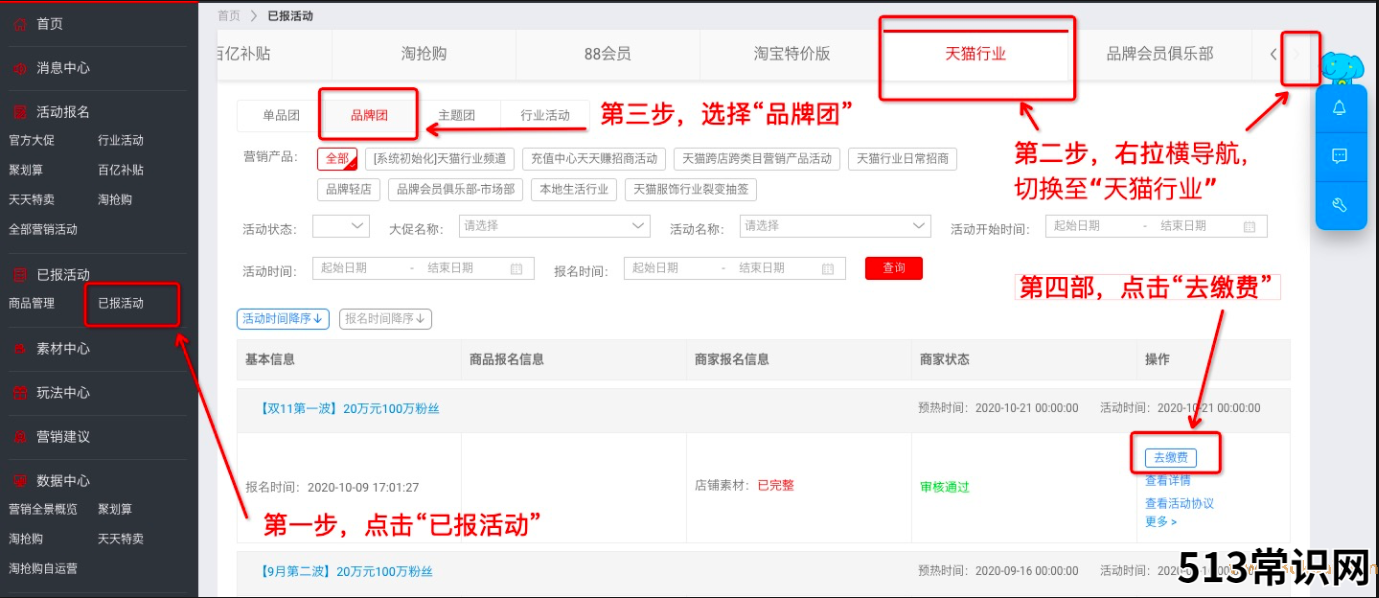
Task: Select the 天猫服饰行业裂变抽签 filter
Action: (x=691, y=188)
